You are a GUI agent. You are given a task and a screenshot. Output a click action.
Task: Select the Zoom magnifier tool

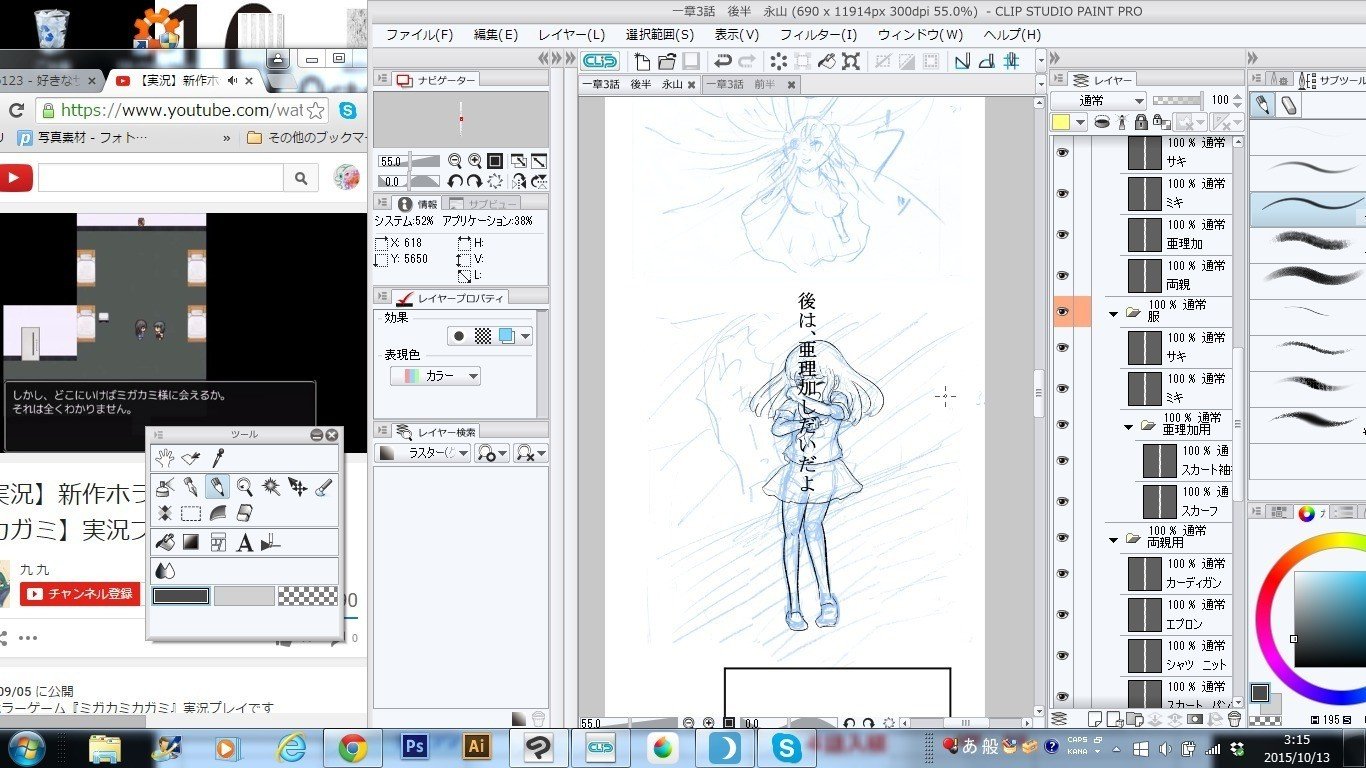[244, 487]
